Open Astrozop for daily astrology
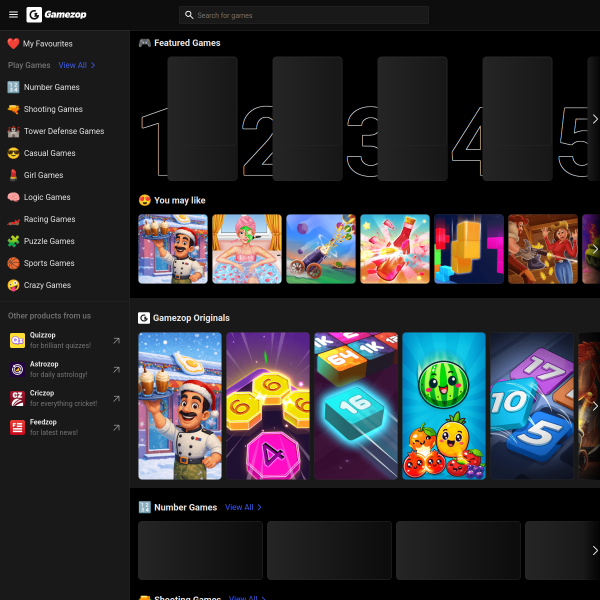This screenshot has width=600, height=600. (65, 369)
